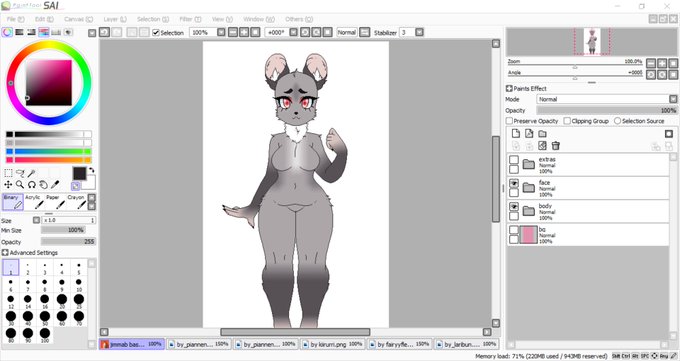Click the Undo button in toolbar

(105, 33)
